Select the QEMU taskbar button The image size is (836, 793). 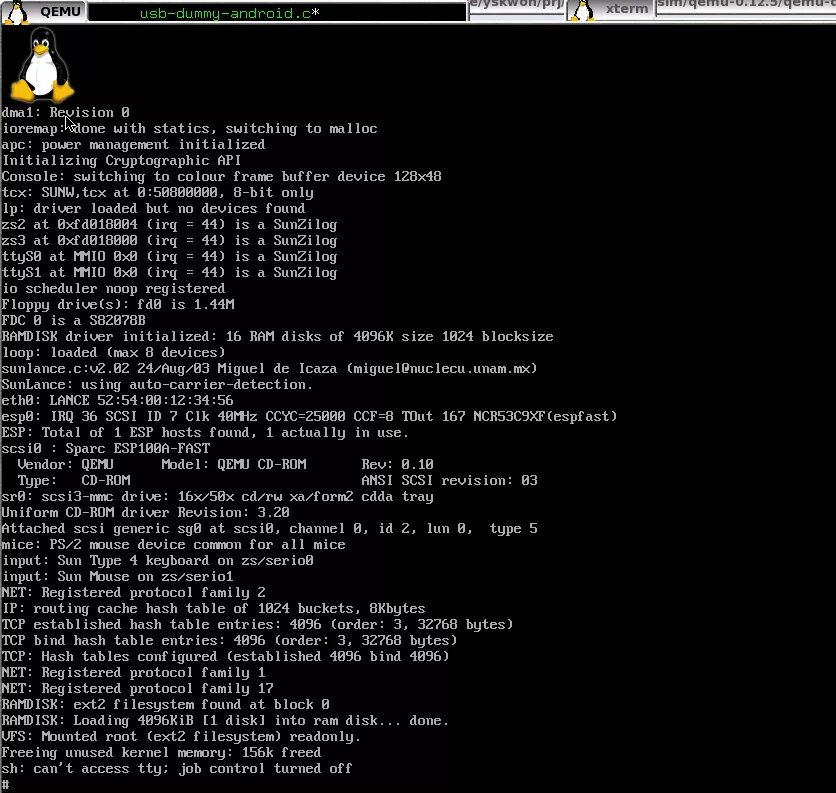point(44,11)
